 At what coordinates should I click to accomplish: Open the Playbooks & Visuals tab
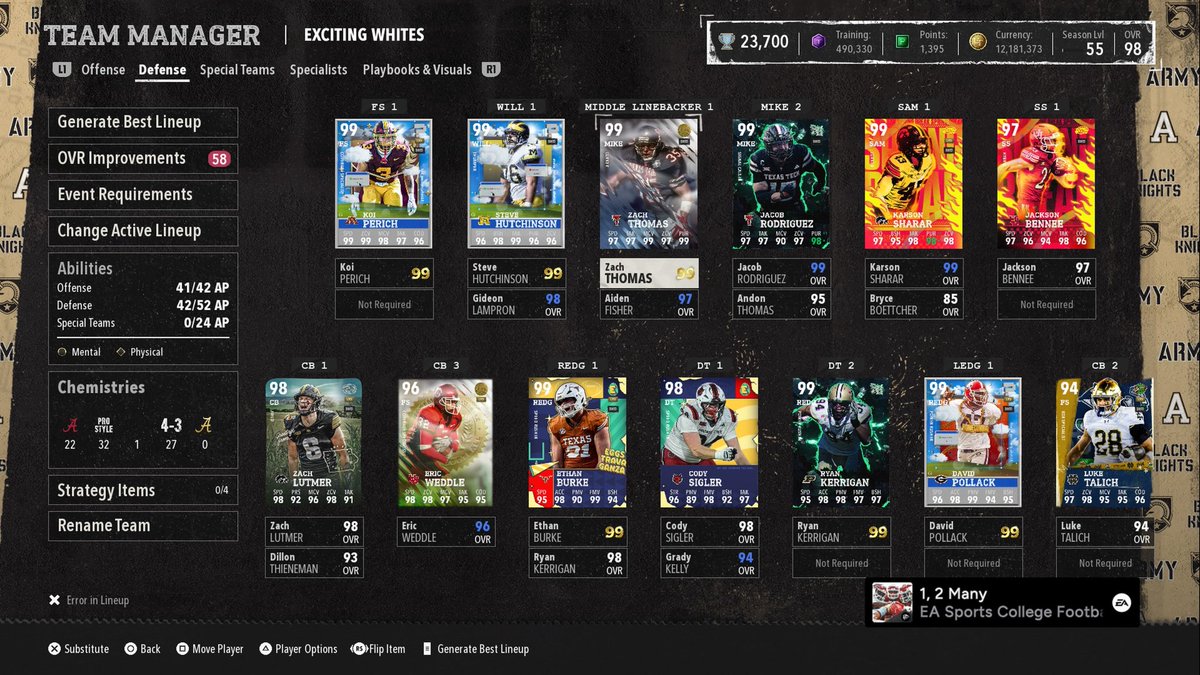pyautogui.click(x=417, y=70)
